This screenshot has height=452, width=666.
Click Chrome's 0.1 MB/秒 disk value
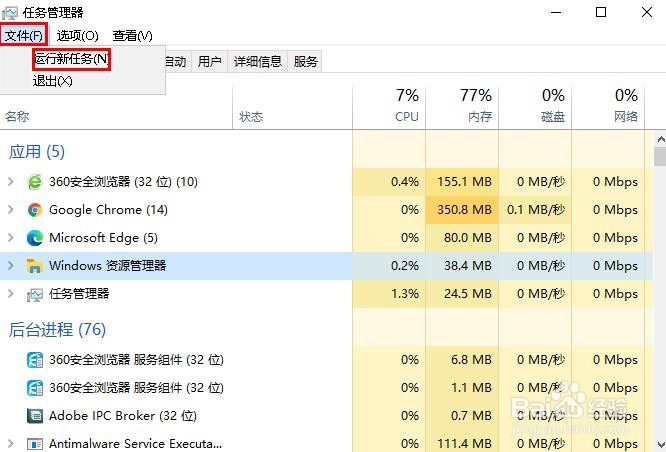pyautogui.click(x=536, y=210)
